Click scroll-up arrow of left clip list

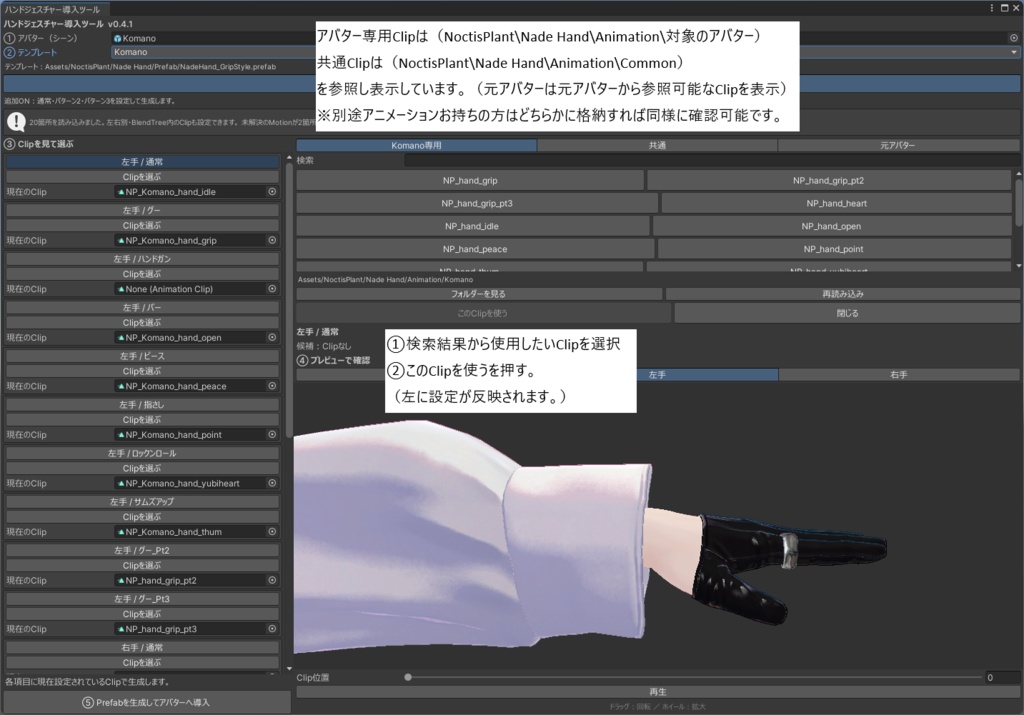tap(289, 159)
